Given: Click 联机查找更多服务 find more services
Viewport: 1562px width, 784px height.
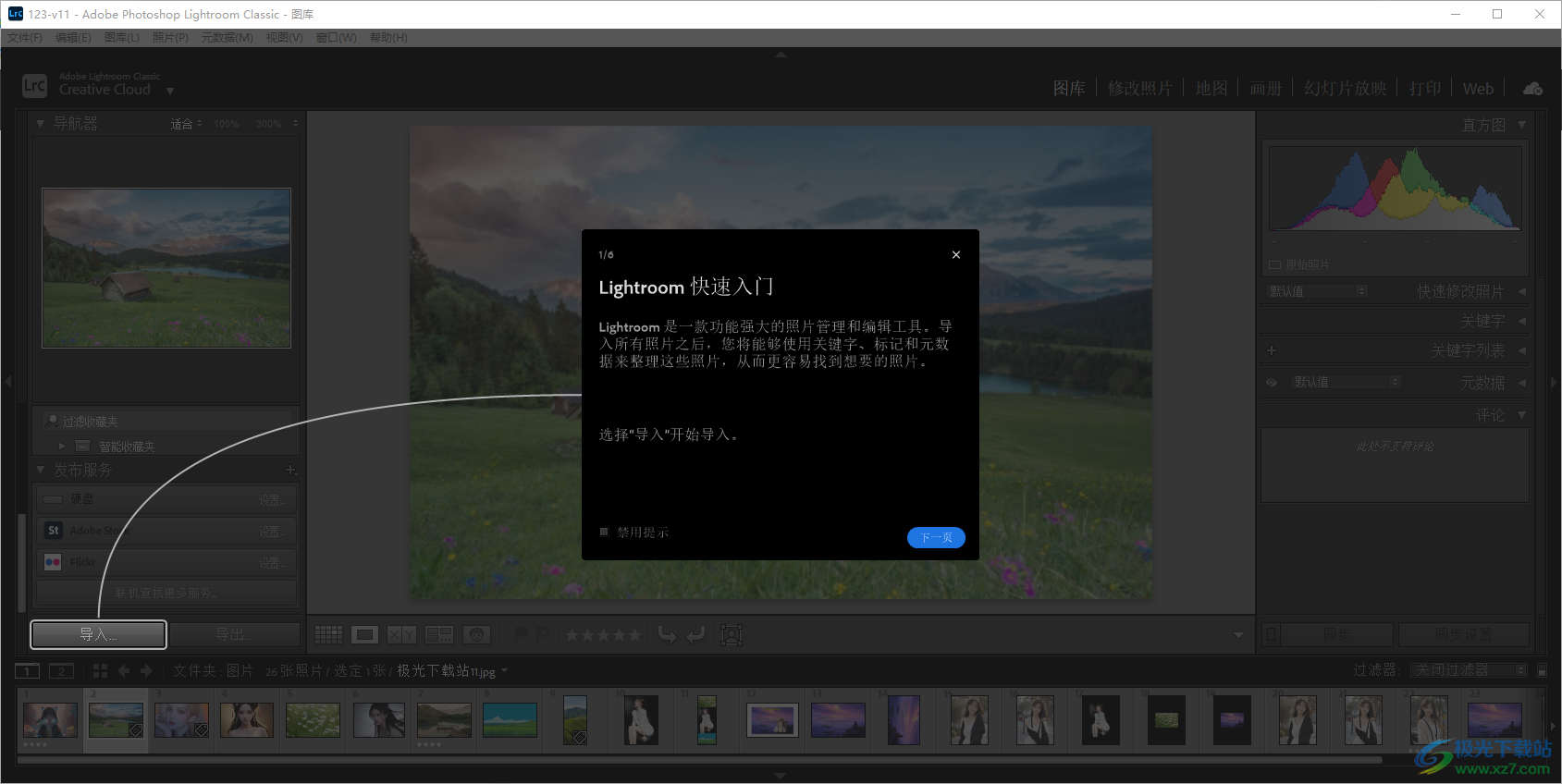Looking at the screenshot, I should pos(166,593).
